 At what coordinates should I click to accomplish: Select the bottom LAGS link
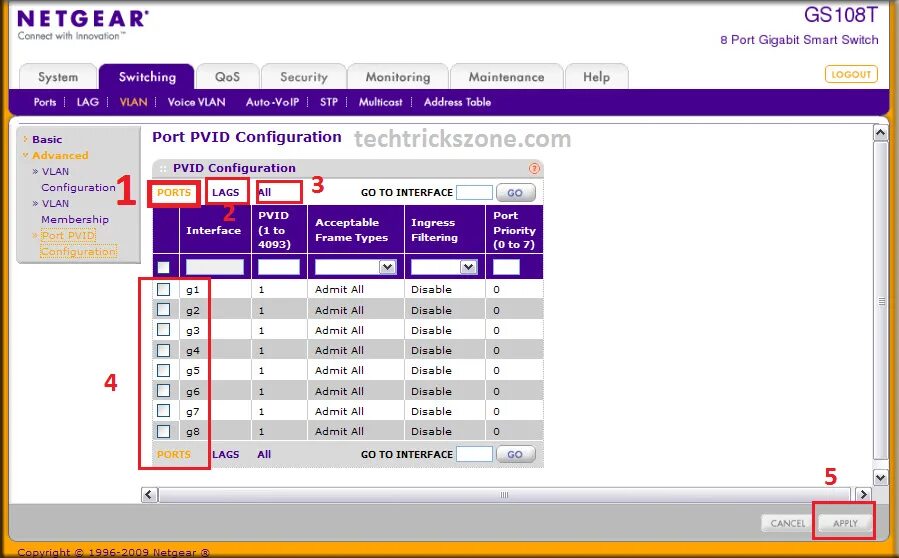coord(225,454)
